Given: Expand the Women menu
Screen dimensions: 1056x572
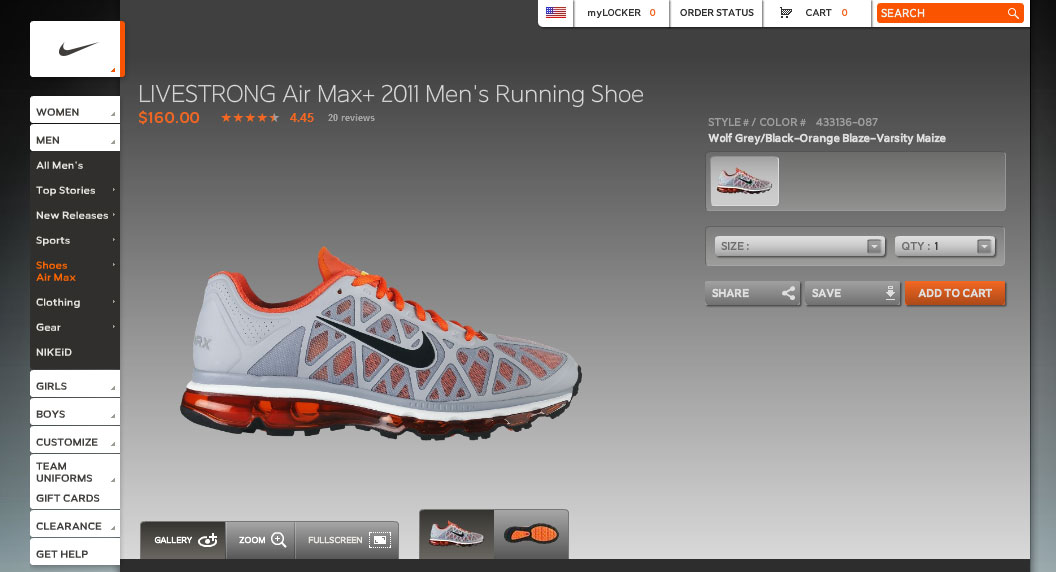Looking at the screenshot, I should pos(75,112).
